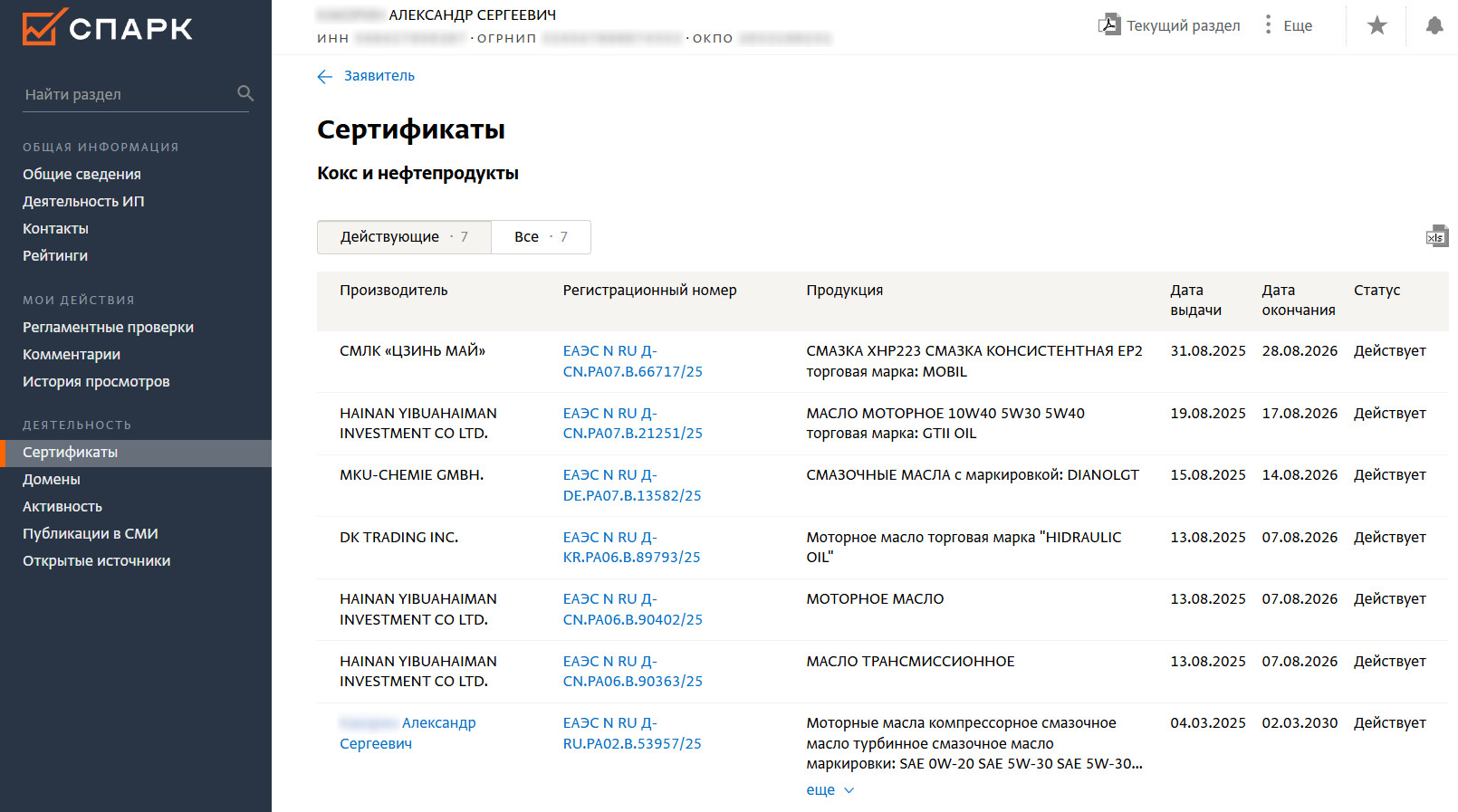Switch to the Все tab

coord(541,237)
